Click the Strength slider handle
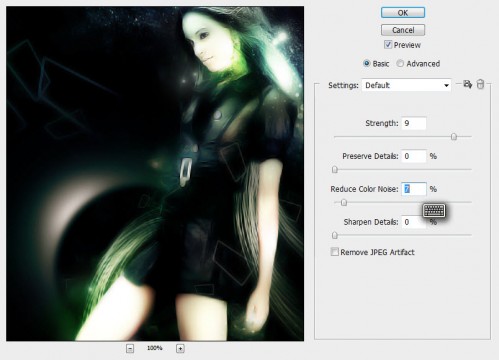Image resolution: width=499 pixels, height=360 pixels. coord(454,137)
